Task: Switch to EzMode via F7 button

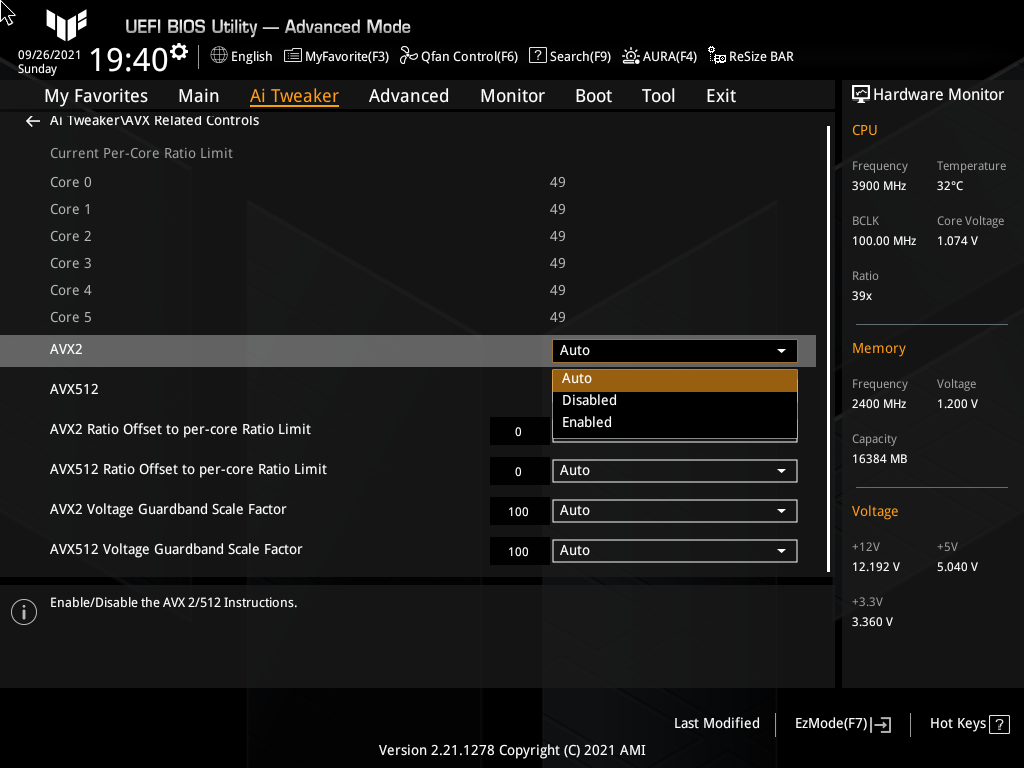Action: pos(841,723)
